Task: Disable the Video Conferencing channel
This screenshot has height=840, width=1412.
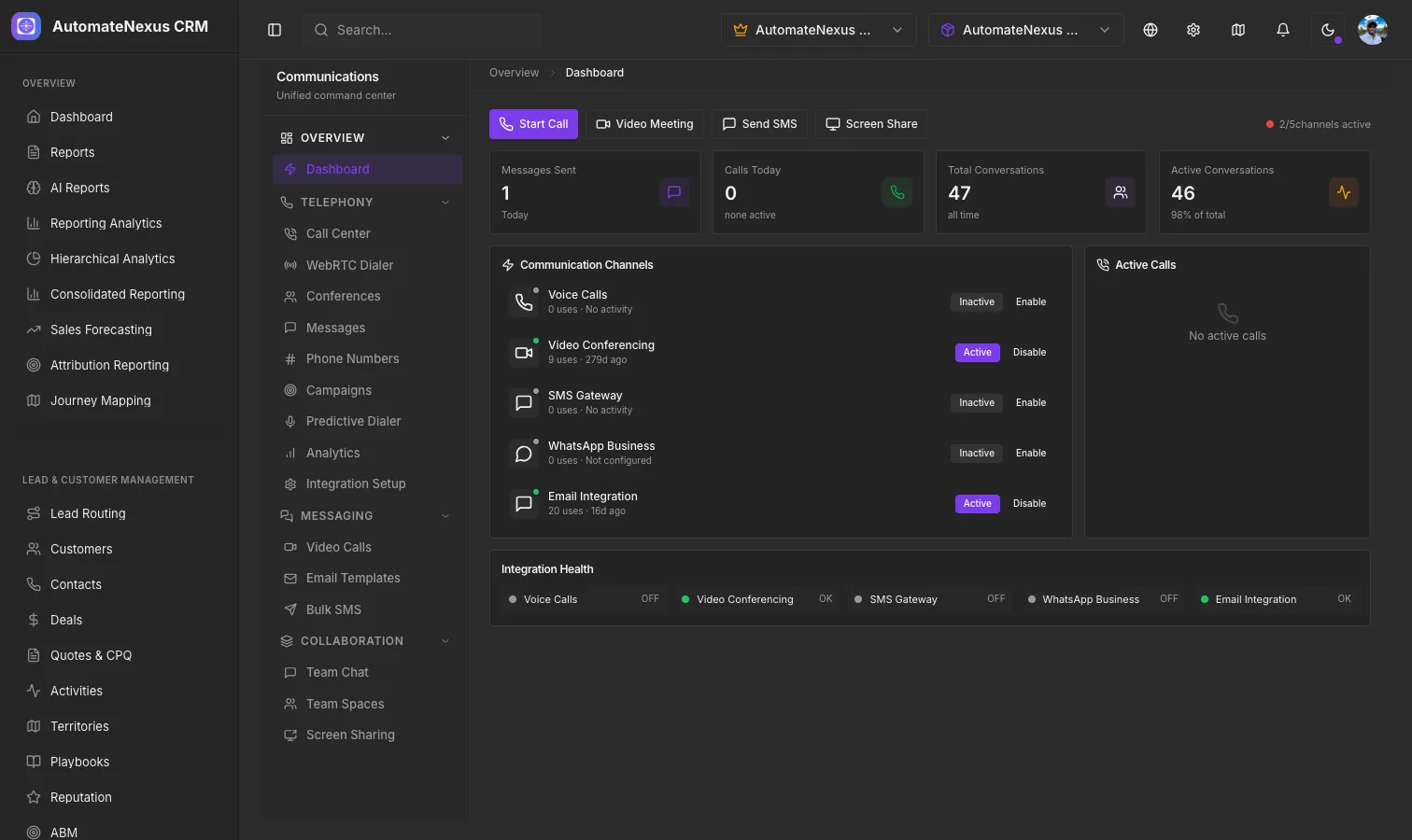Action: pyautogui.click(x=1030, y=353)
